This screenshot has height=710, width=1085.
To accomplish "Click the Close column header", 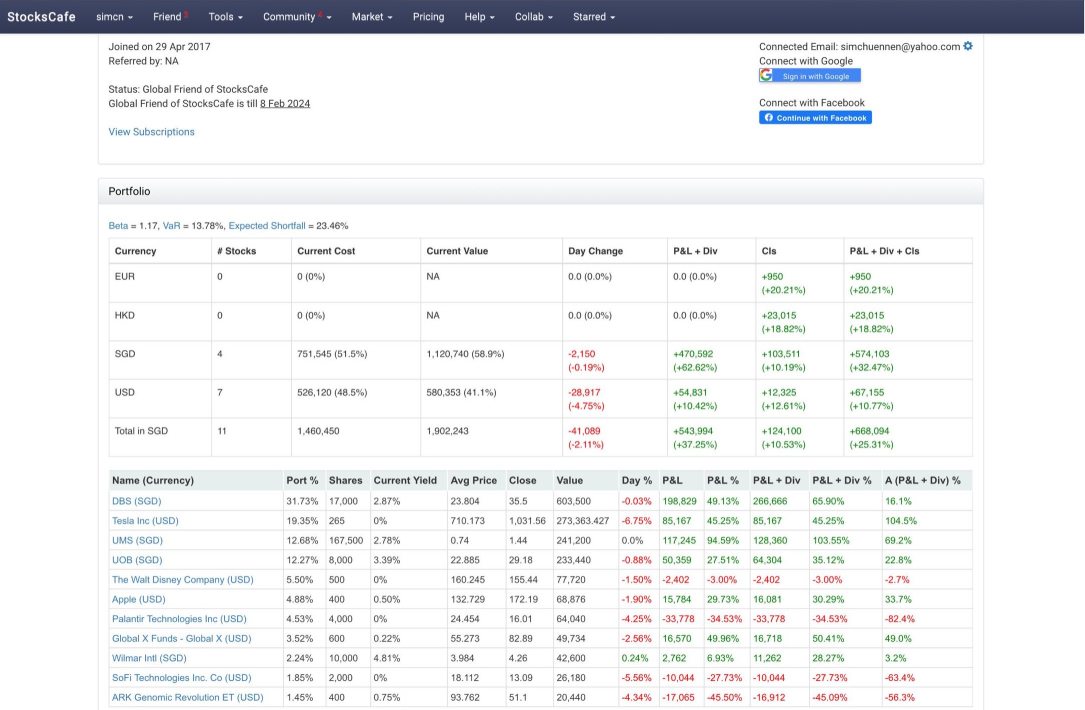I will pos(522,480).
